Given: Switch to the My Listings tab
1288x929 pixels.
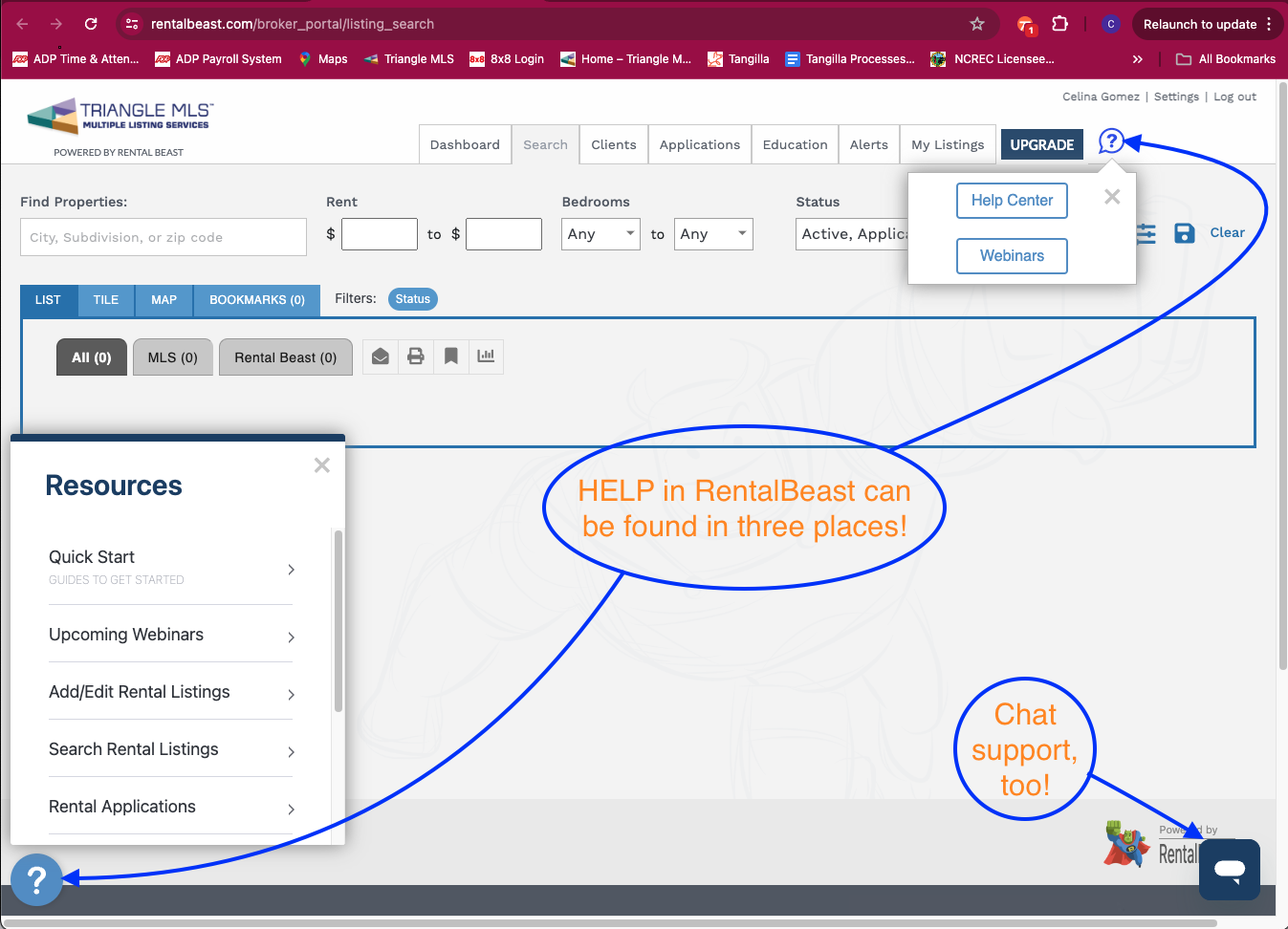Looking at the screenshot, I should pos(948,144).
